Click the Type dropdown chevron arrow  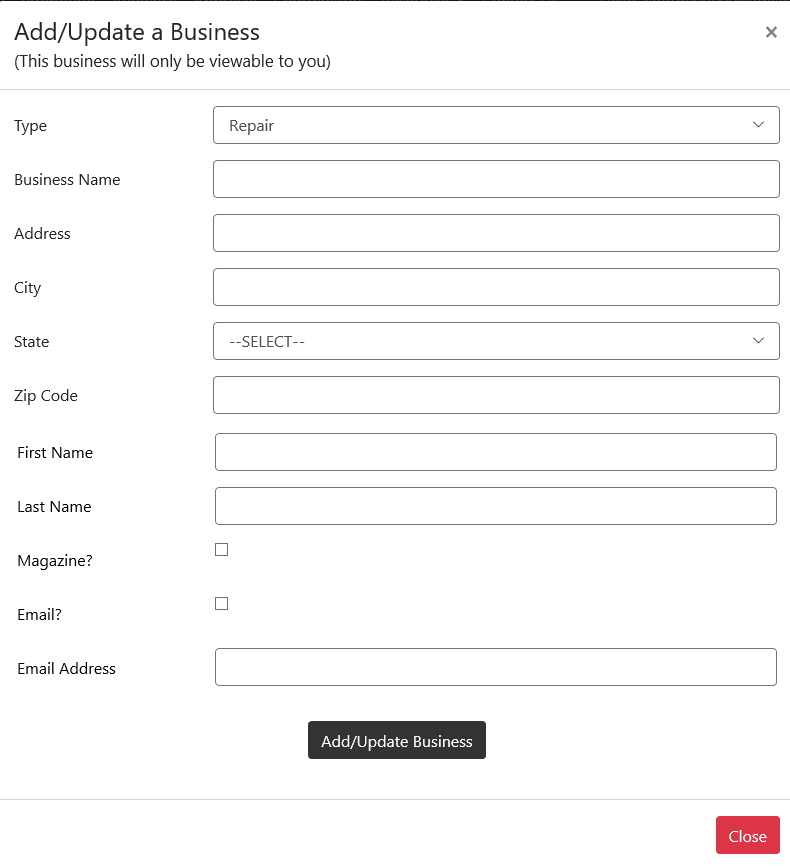coord(760,124)
